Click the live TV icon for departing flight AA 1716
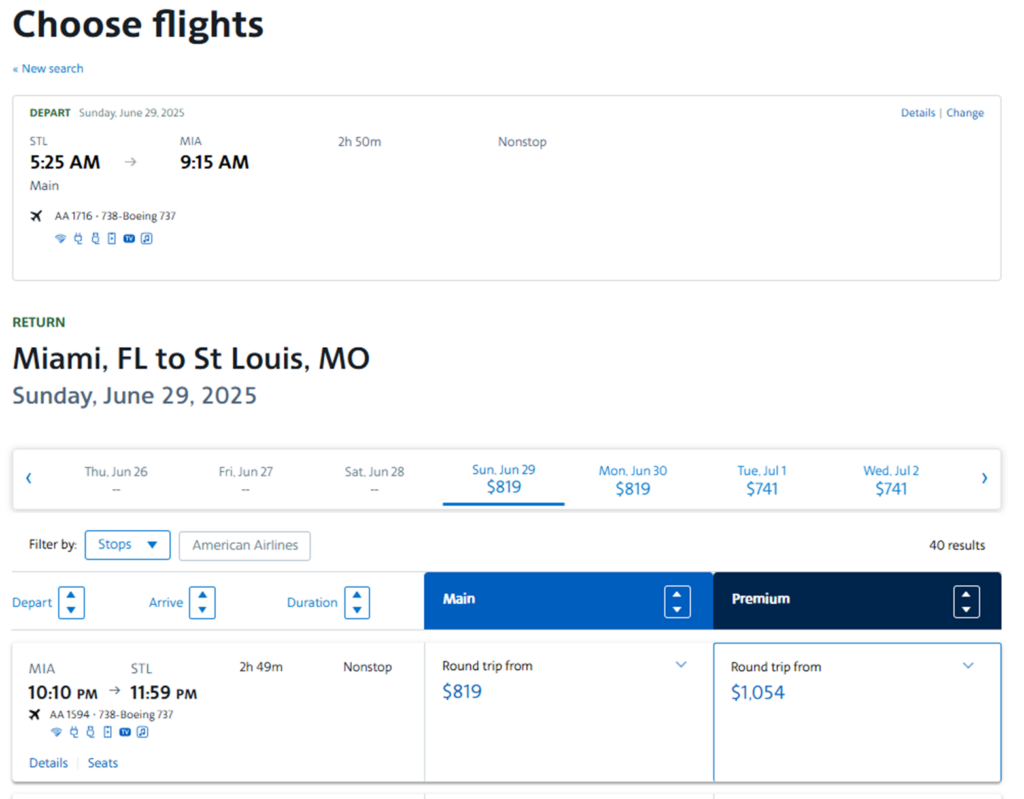Viewport: 1024px width, 799px height. coord(129,238)
